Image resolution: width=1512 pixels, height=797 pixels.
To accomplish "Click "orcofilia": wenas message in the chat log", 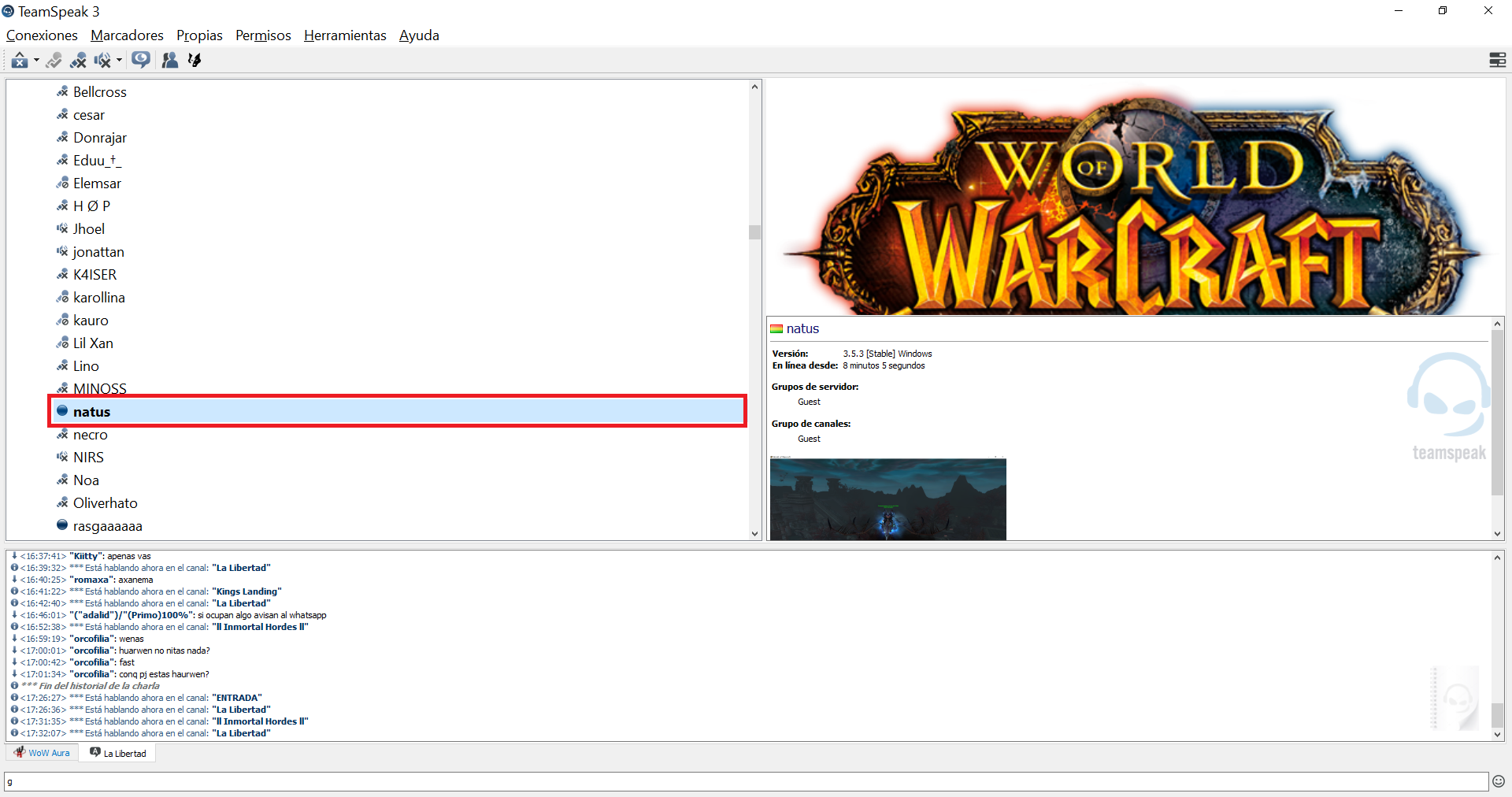I will (108, 639).
